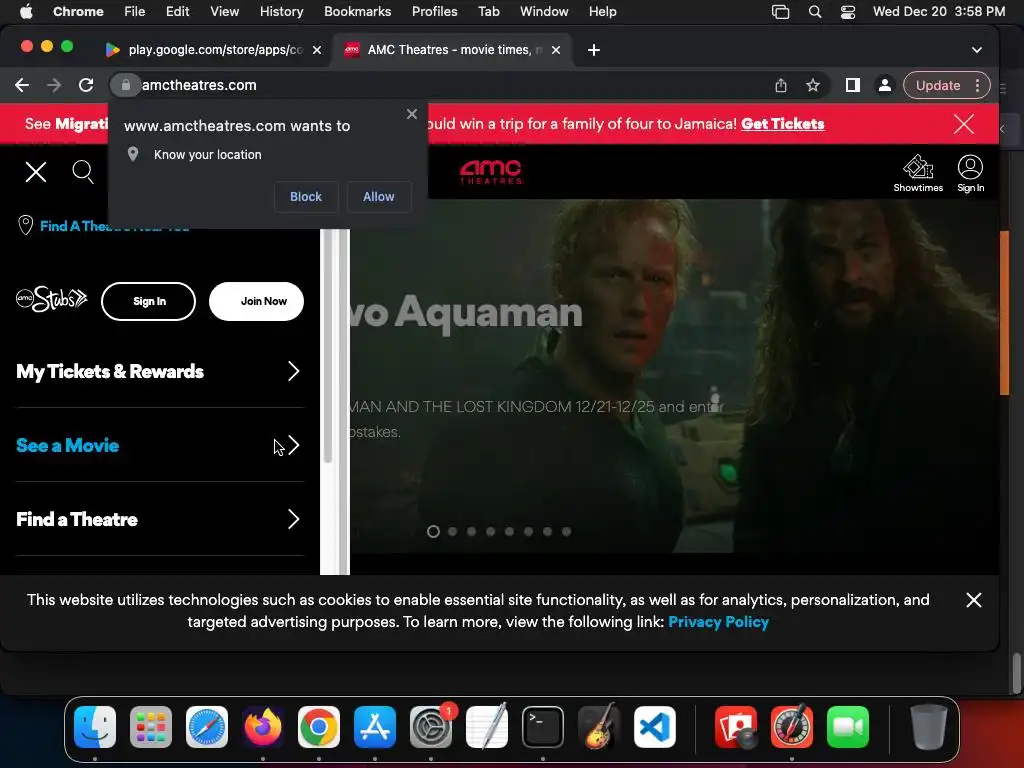1024x768 pixels.
Task: Block the location request
Action: point(306,197)
